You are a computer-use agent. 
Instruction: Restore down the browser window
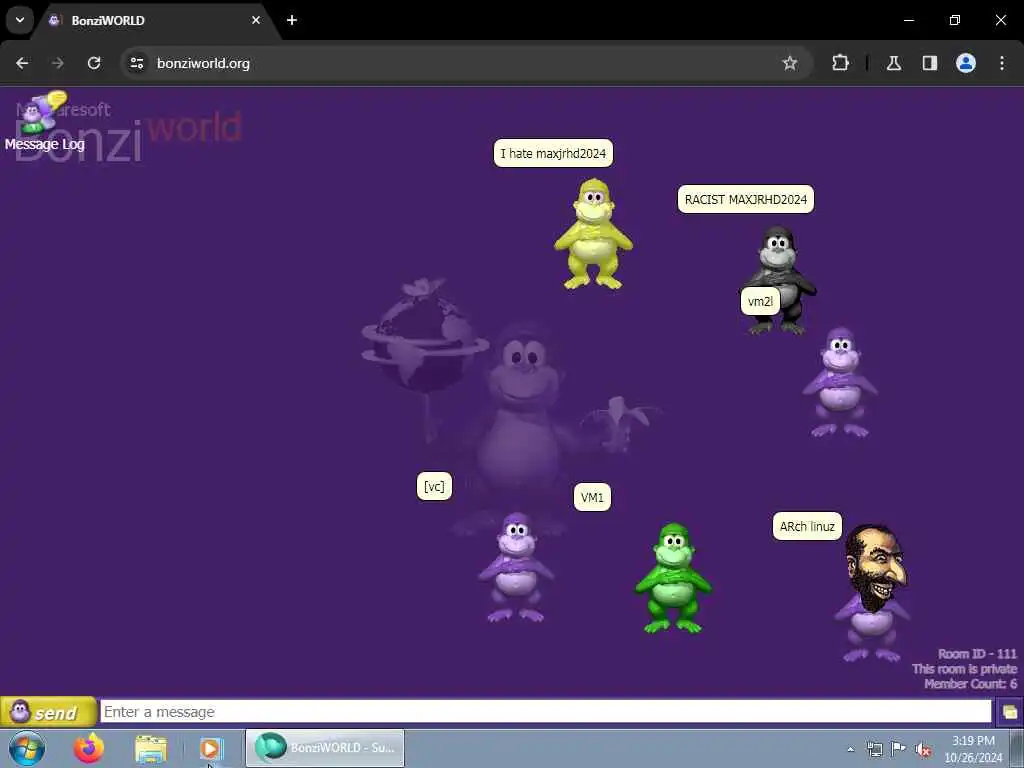(x=955, y=20)
